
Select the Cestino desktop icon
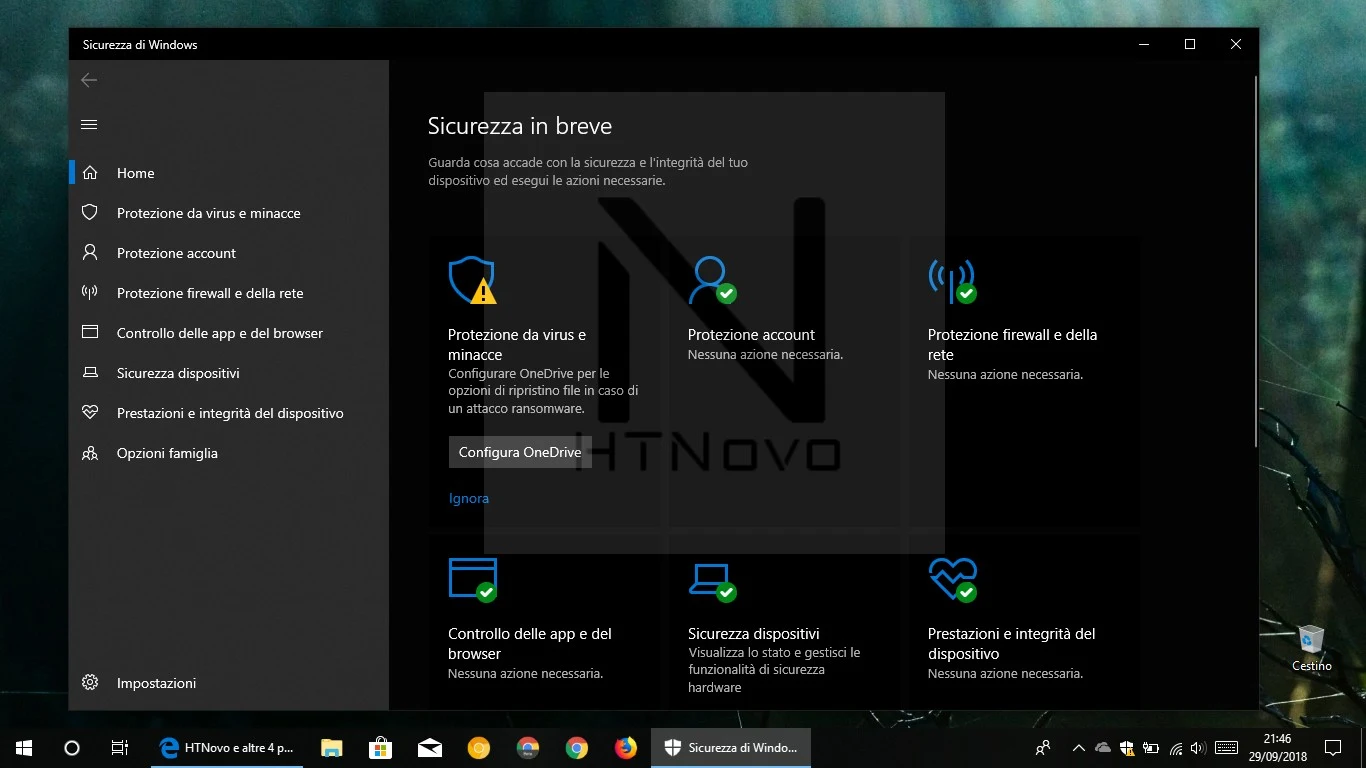pyautogui.click(x=1311, y=647)
